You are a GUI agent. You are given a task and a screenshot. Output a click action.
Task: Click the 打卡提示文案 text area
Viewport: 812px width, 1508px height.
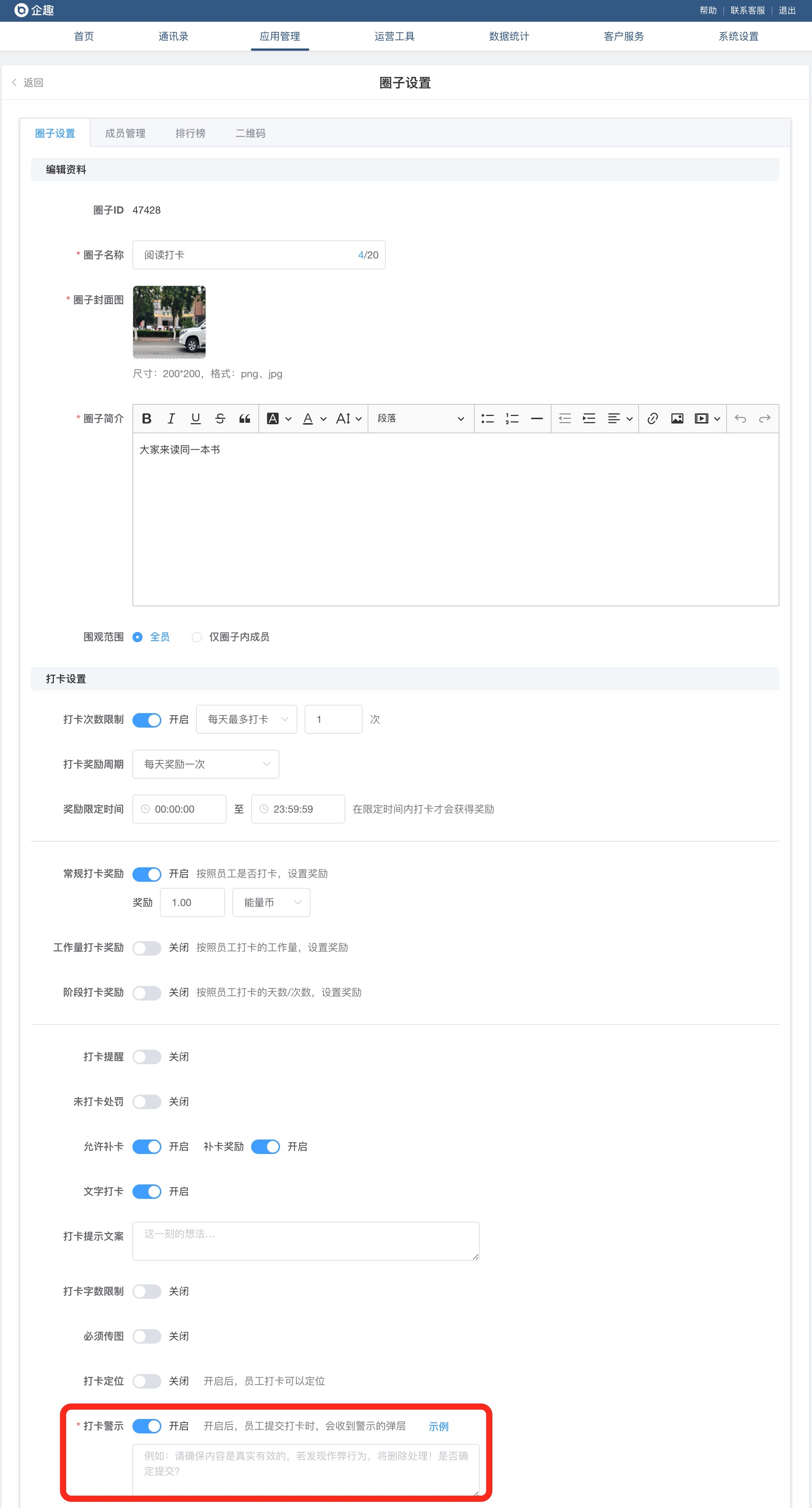306,1241
